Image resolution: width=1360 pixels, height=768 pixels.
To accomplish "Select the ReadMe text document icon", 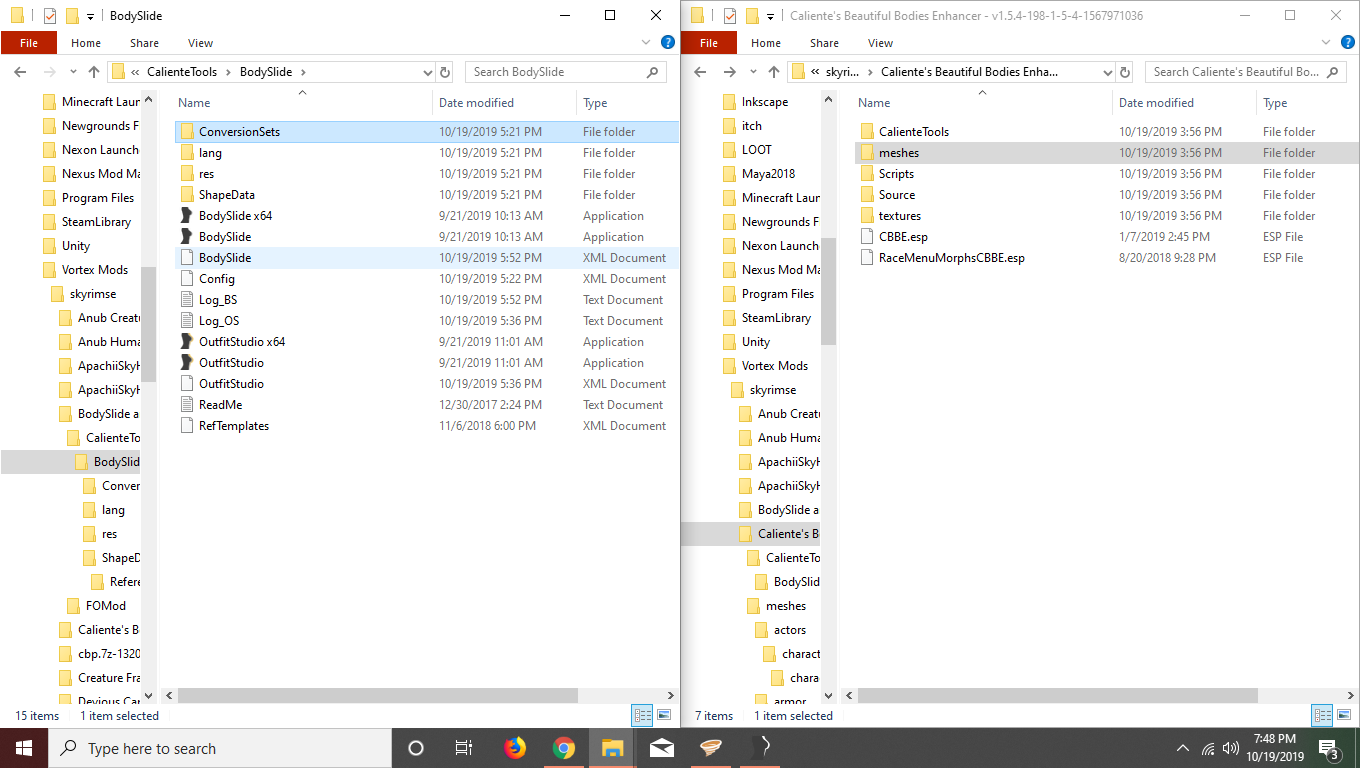I will 186,405.
